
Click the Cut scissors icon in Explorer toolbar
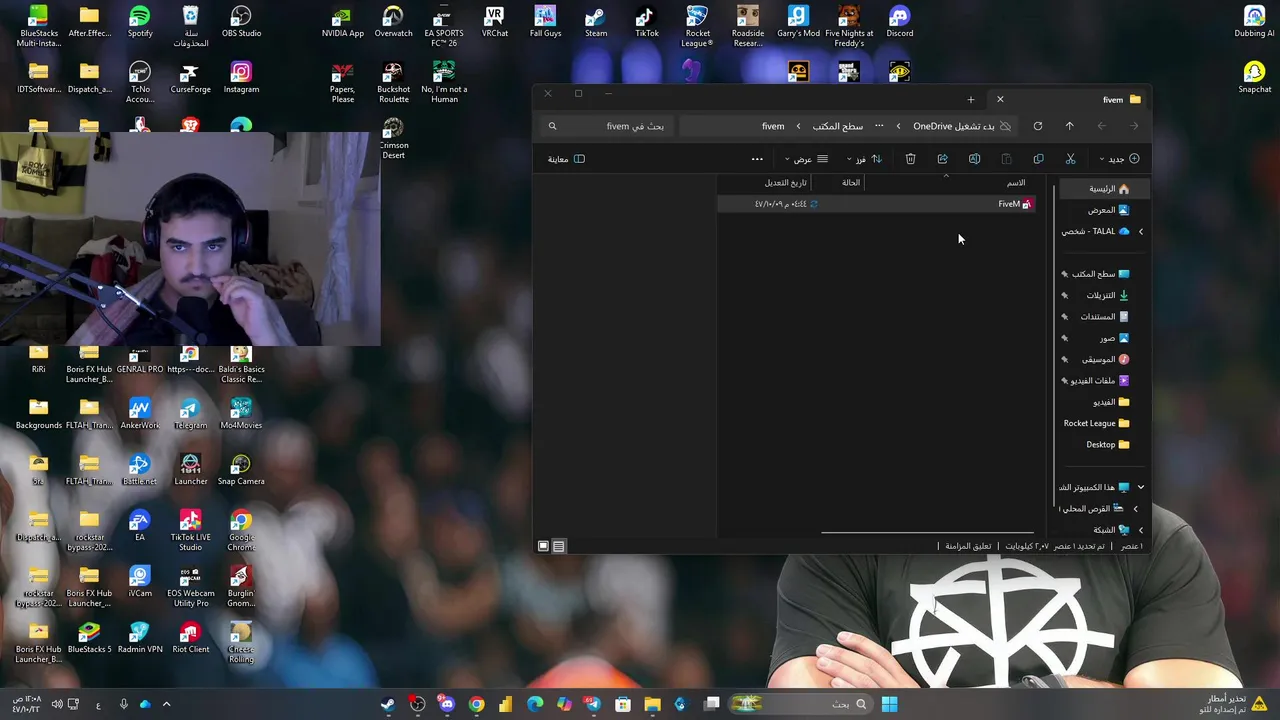[x=1070, y=159]
